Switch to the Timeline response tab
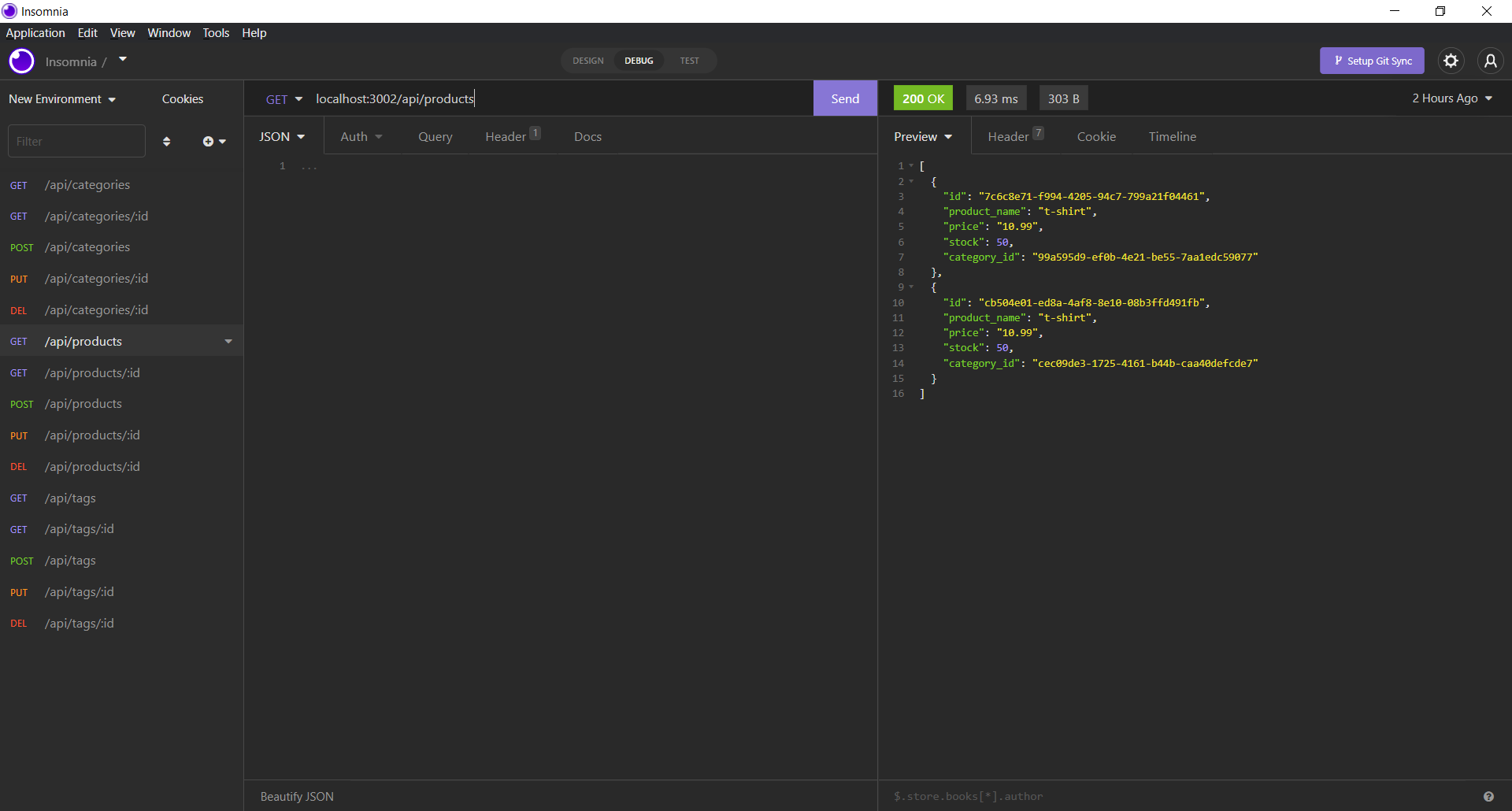Image resolution: width=1512 pixels, height=811 pixels. pos(1173,136)
